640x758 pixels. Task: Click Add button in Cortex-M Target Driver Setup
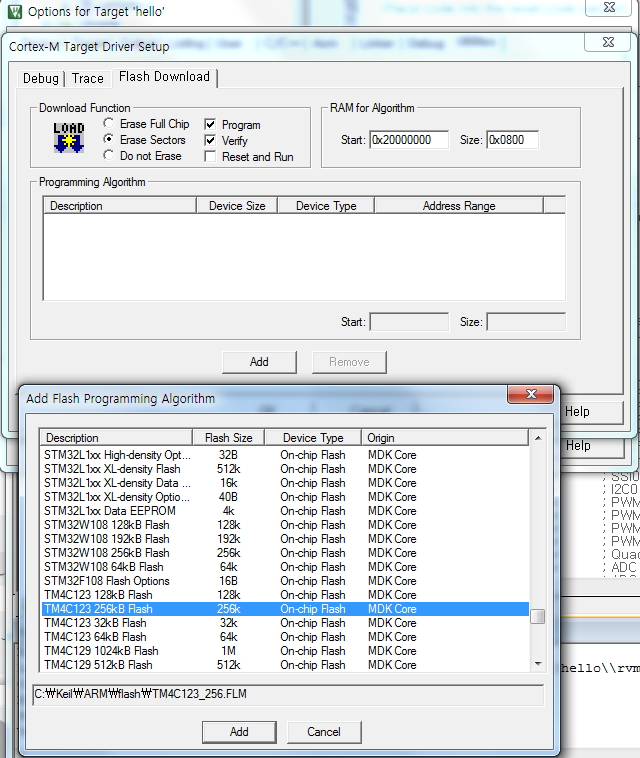(259, 362)
